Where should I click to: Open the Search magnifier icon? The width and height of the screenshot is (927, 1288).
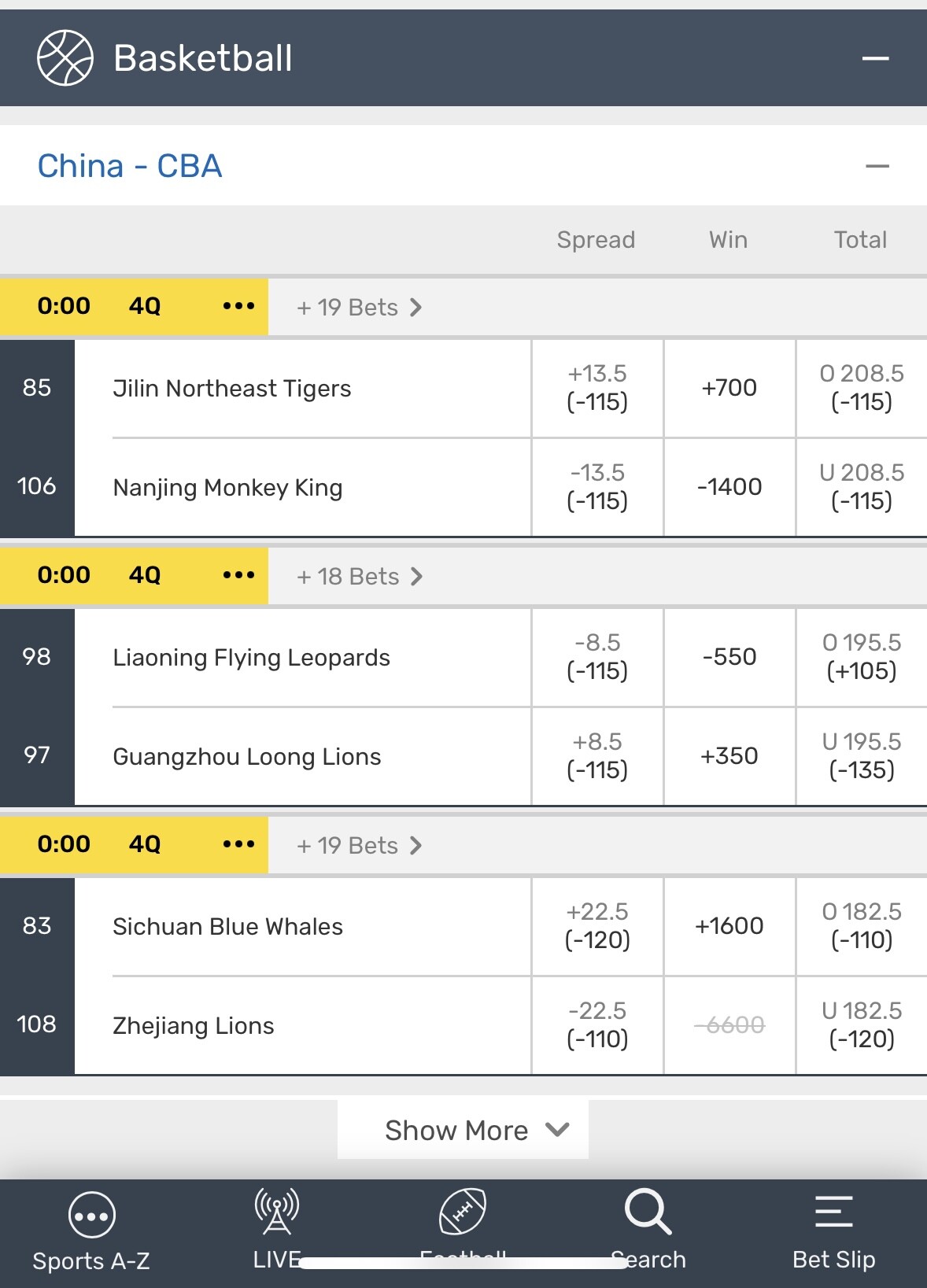click(x=648, y=1212)
